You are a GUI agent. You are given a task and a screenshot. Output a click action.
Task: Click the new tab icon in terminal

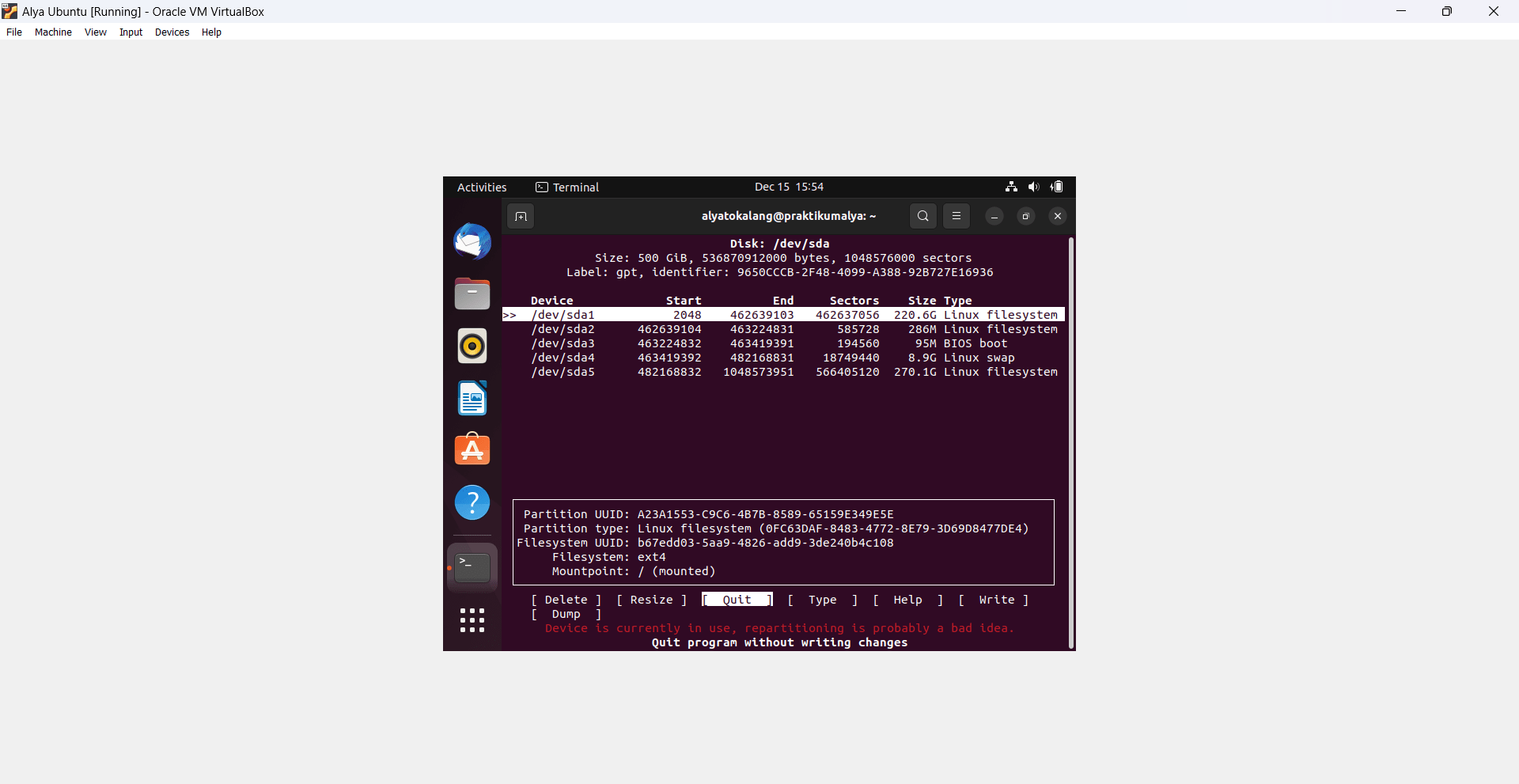[521, 216]
